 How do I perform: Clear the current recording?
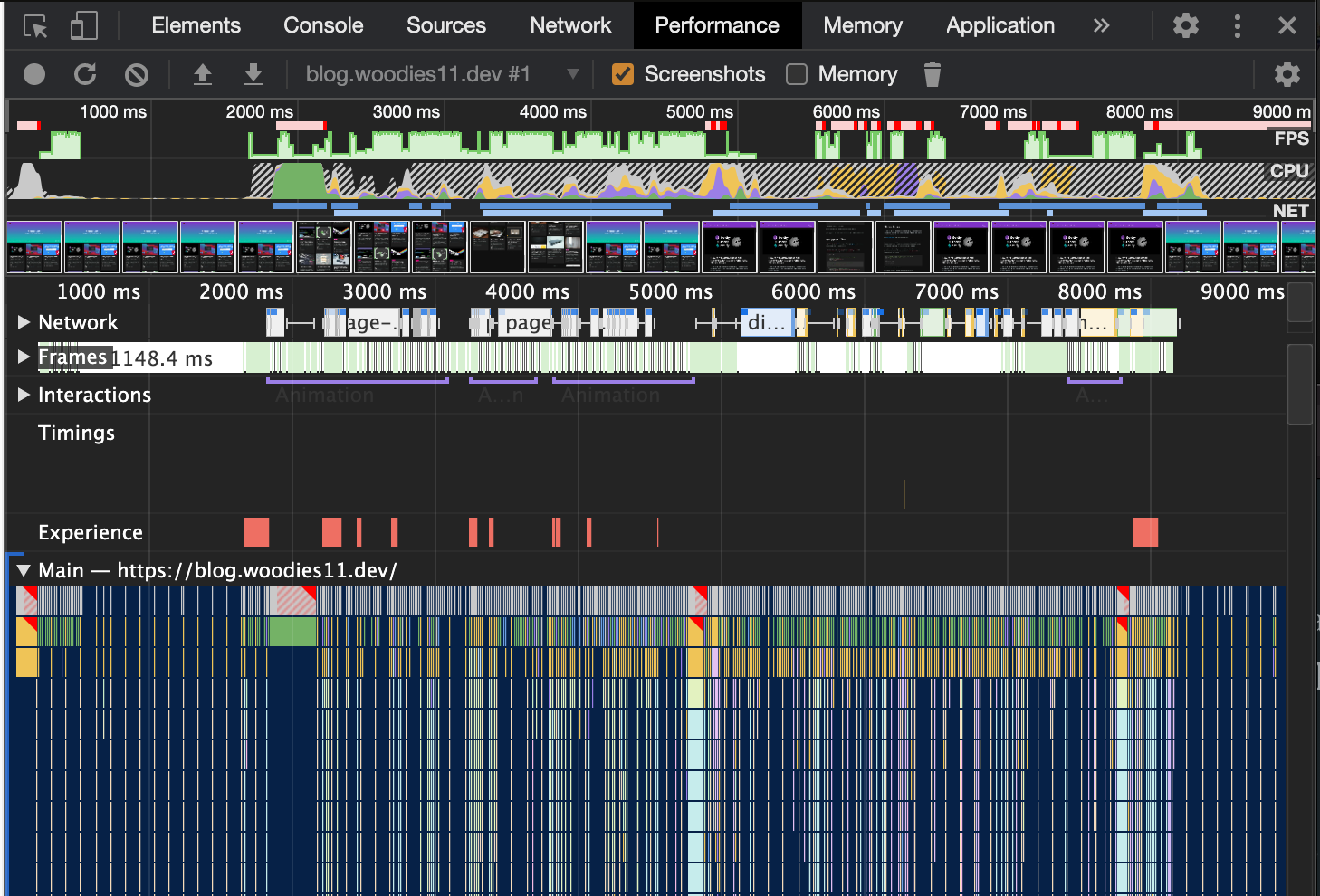[x=137, y=74]
